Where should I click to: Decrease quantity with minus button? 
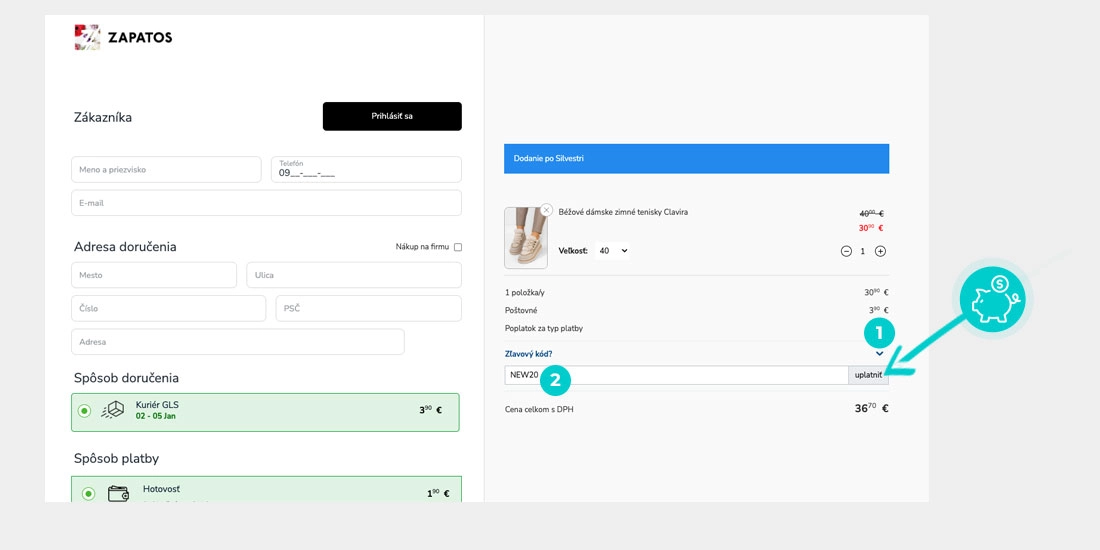(846, 251)
